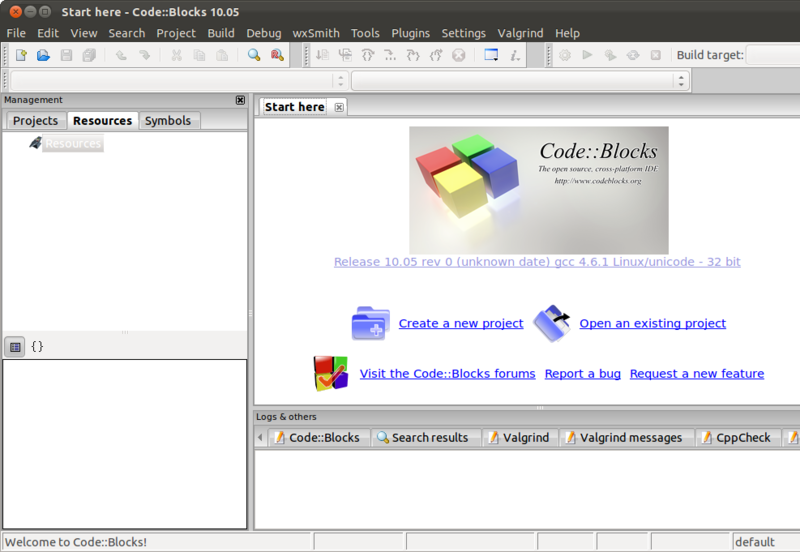Open the right code-completion function dropdown
This screenshot has height=552, width=800.
click(520, 81)
